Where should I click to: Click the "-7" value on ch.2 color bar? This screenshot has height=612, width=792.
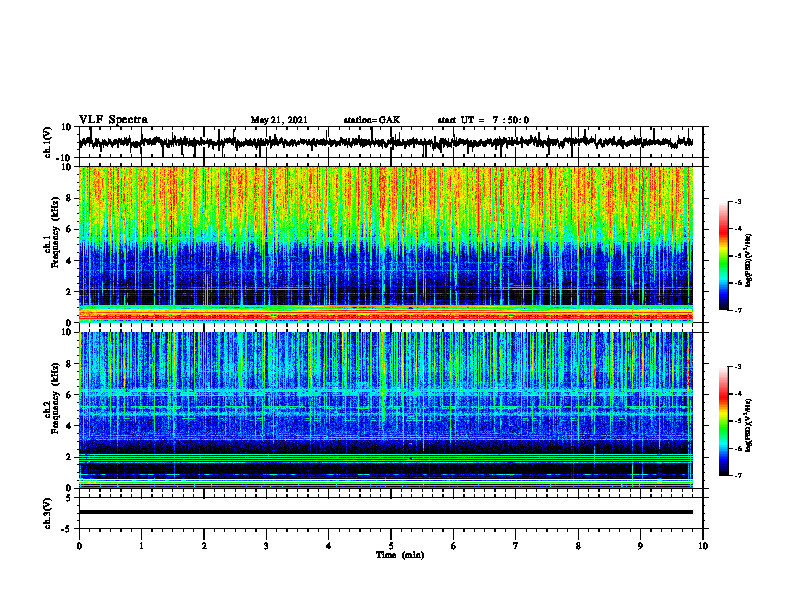(738, 475)
